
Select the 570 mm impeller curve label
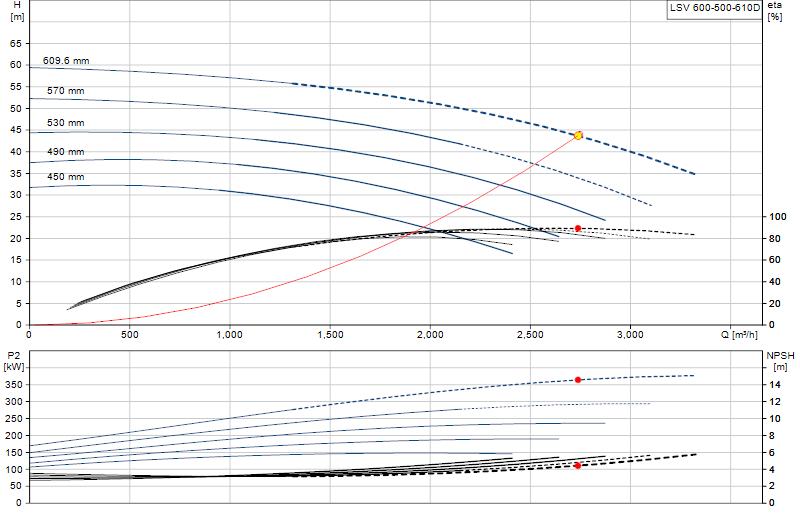click(x=65, y=91)
